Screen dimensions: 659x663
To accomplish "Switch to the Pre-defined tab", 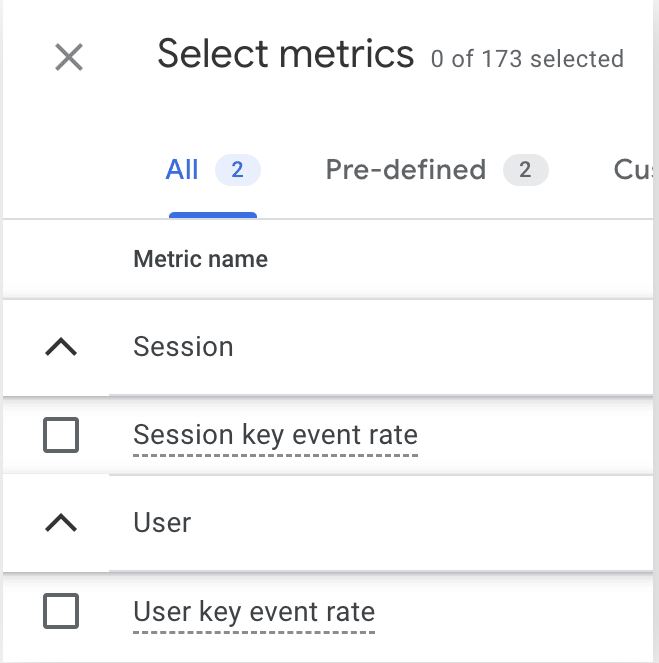I will point(437,170).
